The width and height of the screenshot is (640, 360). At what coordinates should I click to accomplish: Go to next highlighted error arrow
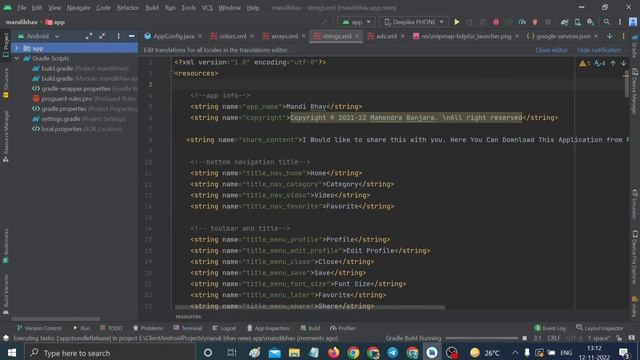(x=623, y=63)
